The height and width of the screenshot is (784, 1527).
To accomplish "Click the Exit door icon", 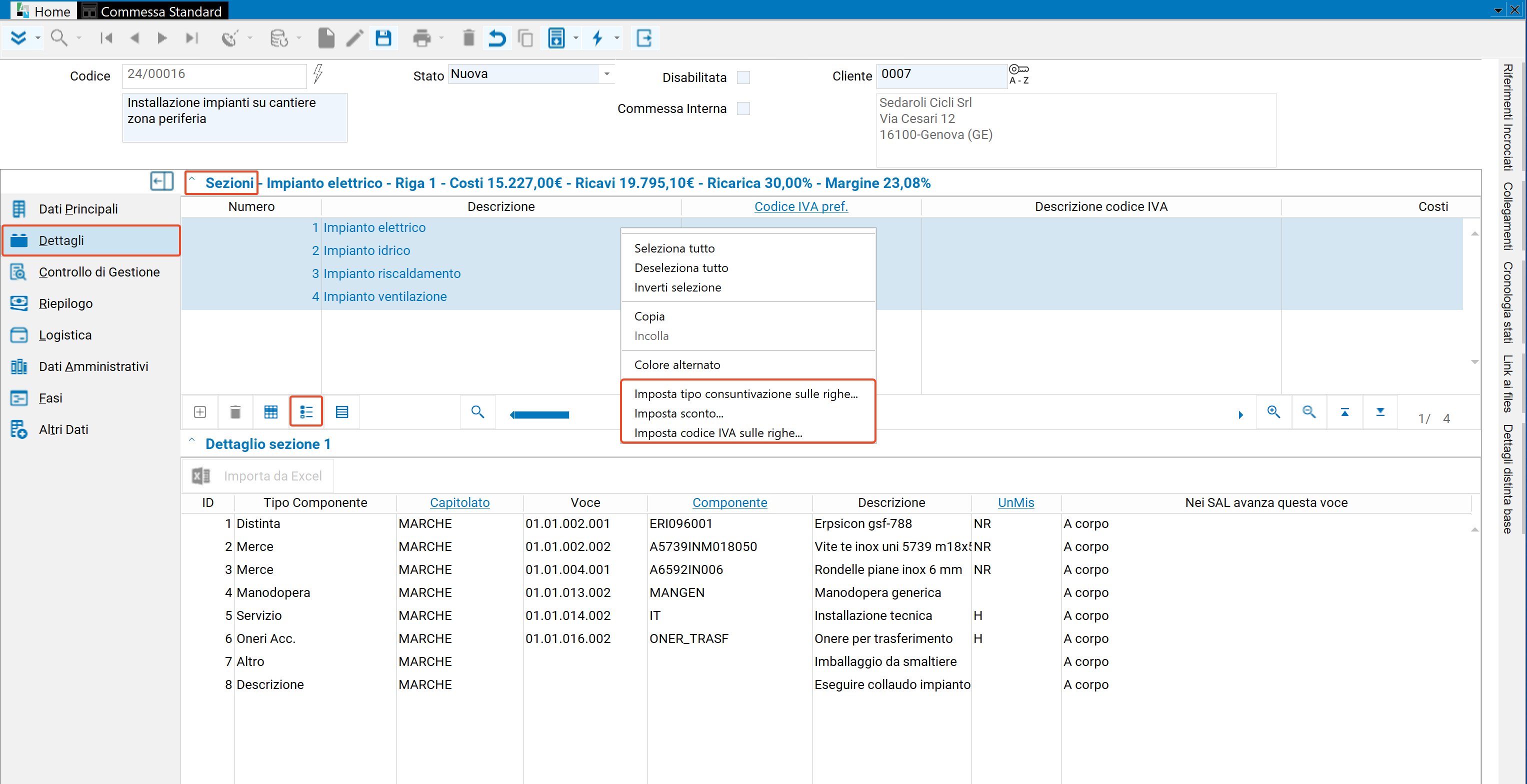I will (644, 38).
